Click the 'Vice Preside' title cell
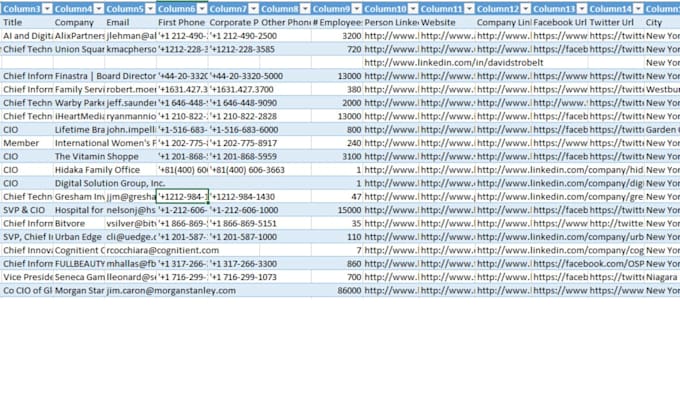Image resolution: width=680 pixels, height=409 pixels. tap(27, 278)
